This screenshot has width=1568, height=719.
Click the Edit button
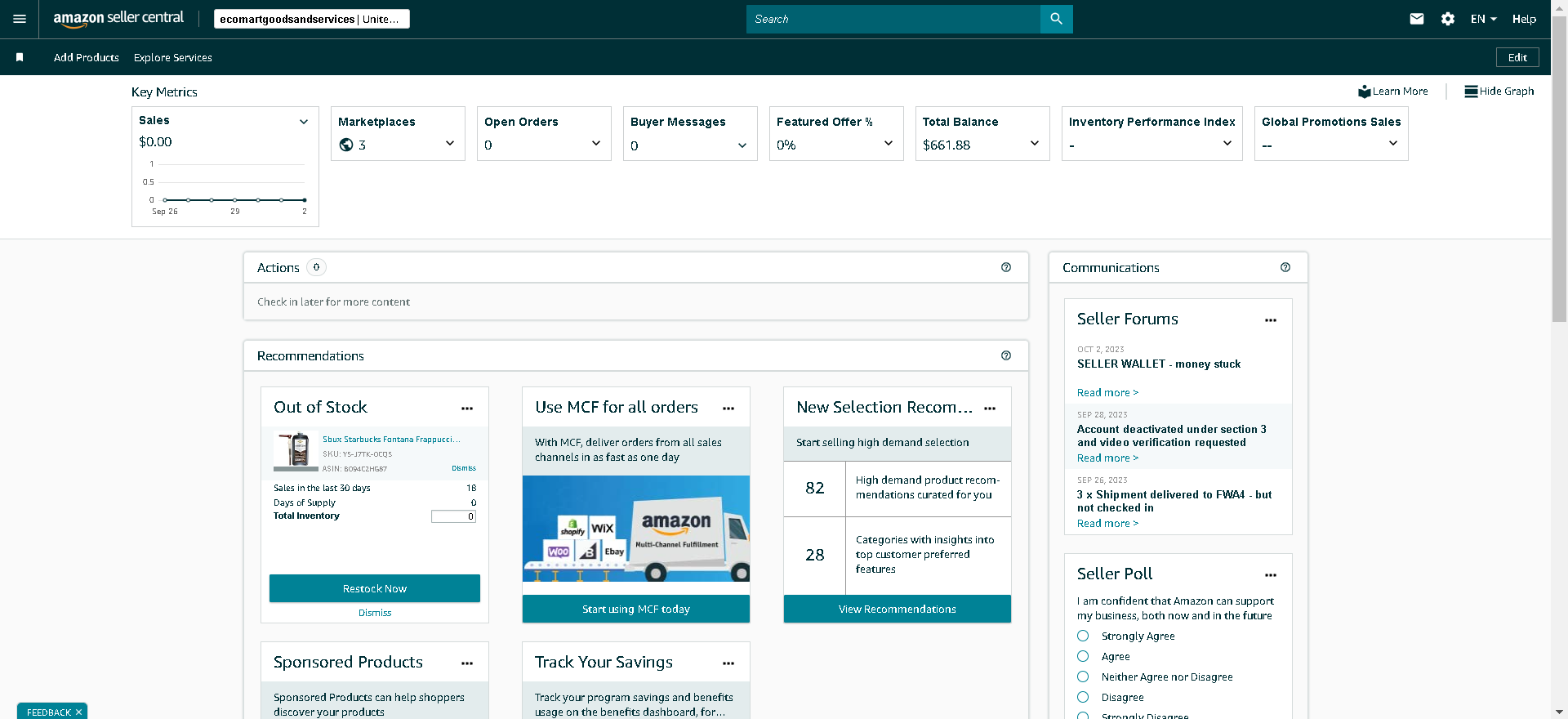(1517, 57)
